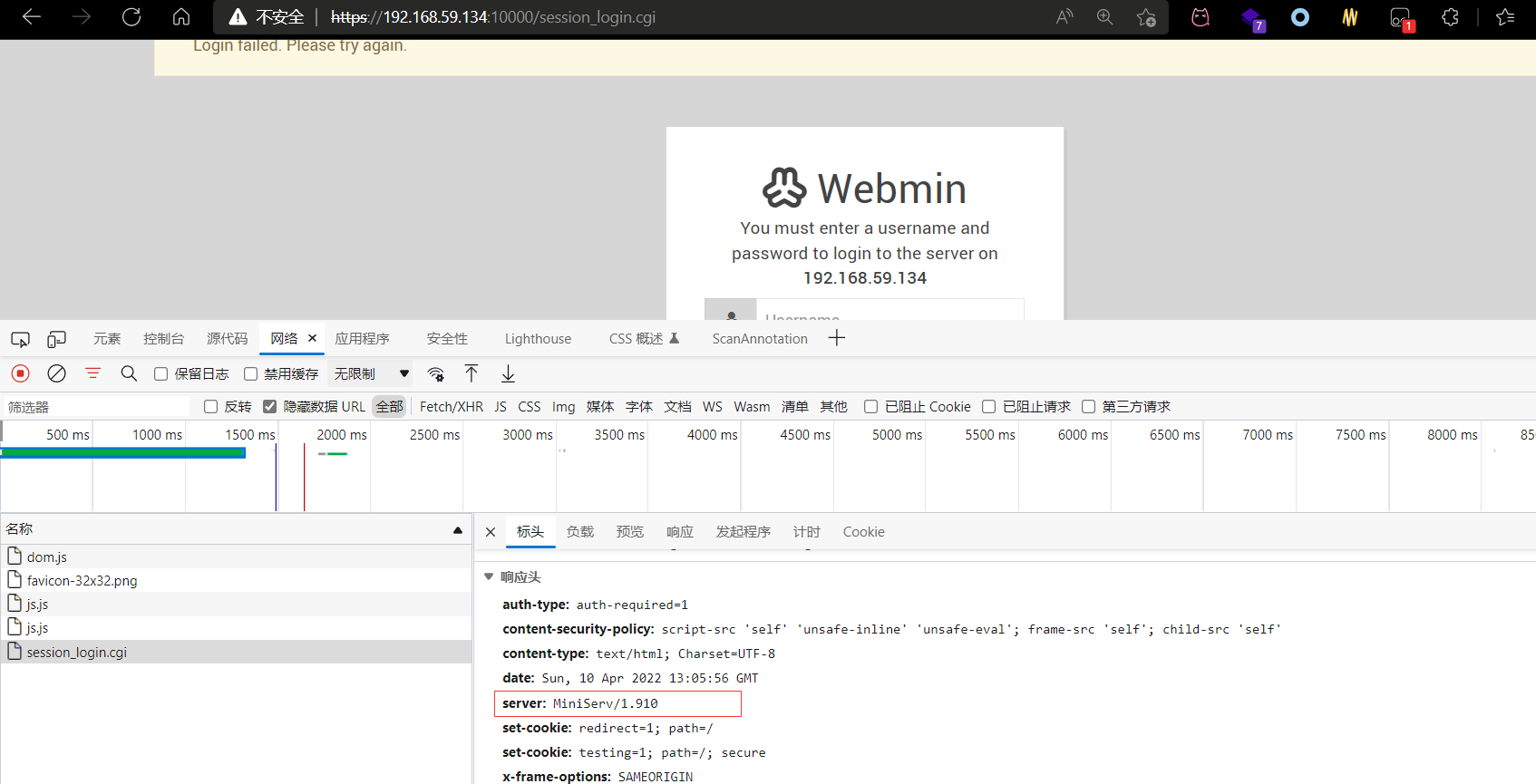Switch to 控制台 tab
Screen dimensions: 1536x784
[x=163, y=339]
